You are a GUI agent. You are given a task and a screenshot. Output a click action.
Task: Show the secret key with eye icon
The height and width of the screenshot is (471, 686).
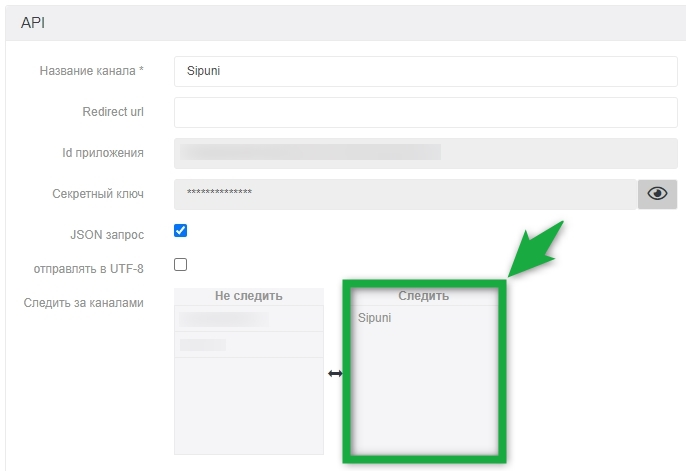[x=657, y=194]
